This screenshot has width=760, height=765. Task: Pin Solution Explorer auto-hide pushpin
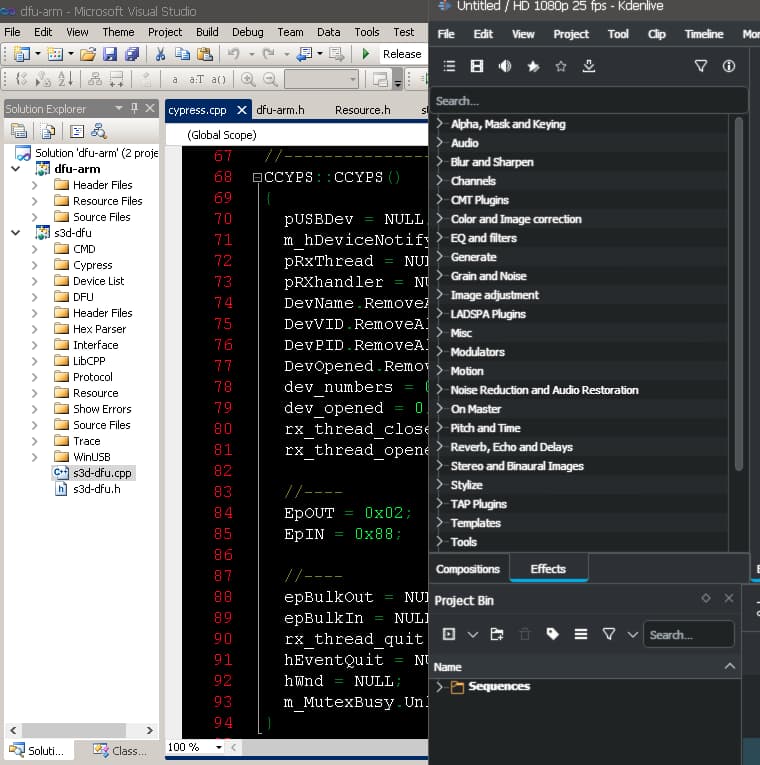(x=134, y=108)
